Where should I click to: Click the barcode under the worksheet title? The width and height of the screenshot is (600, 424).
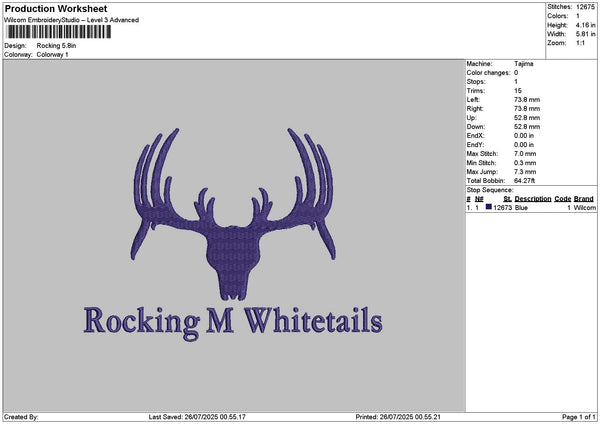click(x=57, y=33)
